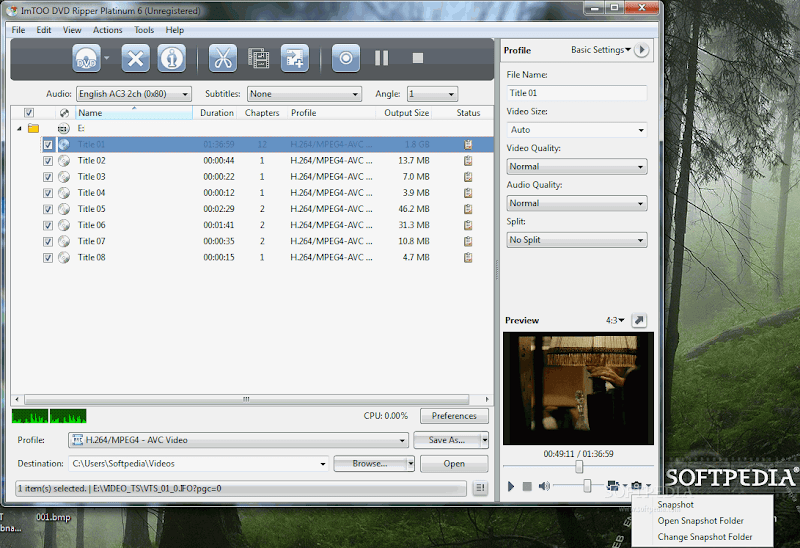Uncheck the Title 02 checkbox

(48, 161)
